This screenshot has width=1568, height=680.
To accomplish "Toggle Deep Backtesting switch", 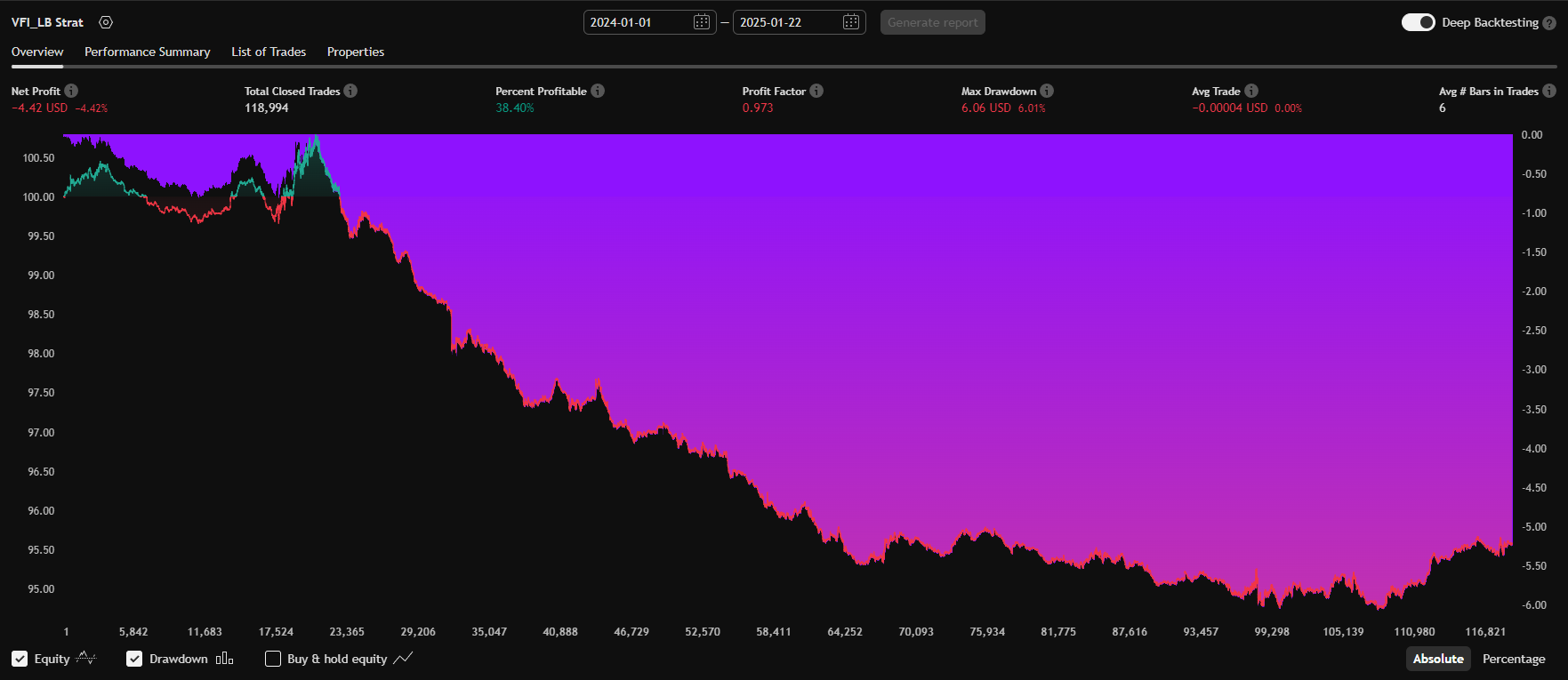I will [x=1418, y=22].
